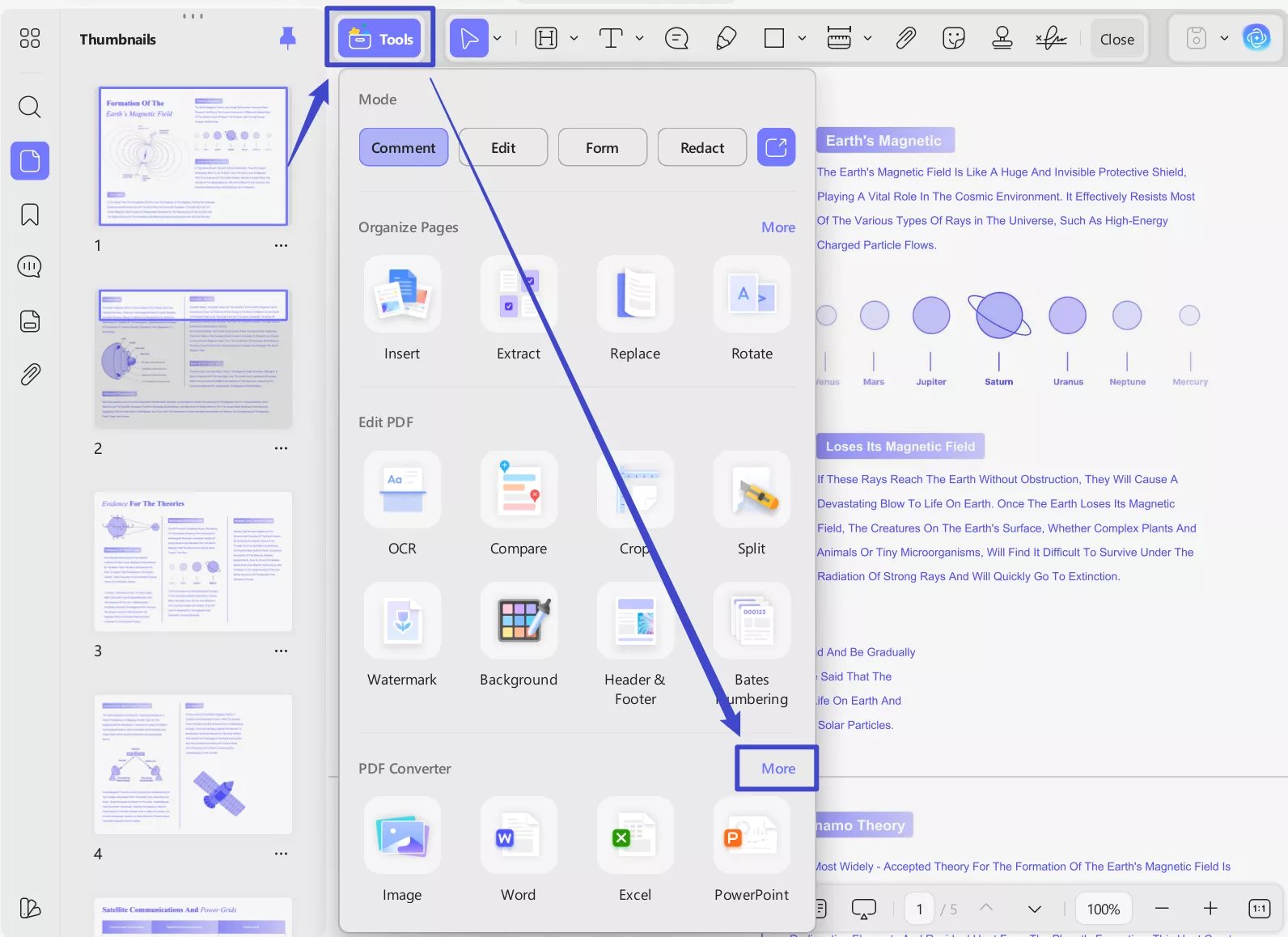Go to next page with down chevron

tap(1034, 909)
